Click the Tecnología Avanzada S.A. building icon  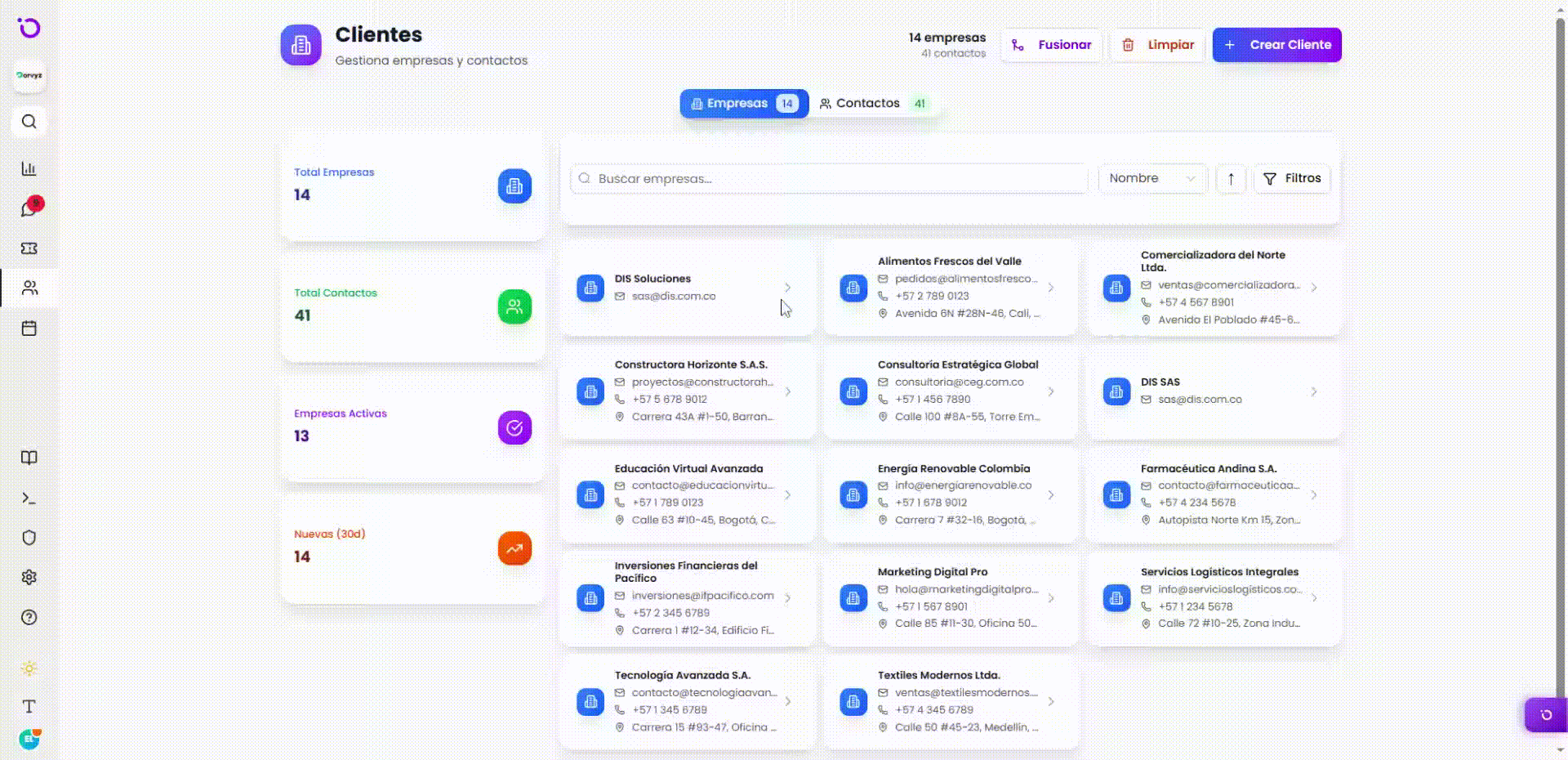pos(590,701)
